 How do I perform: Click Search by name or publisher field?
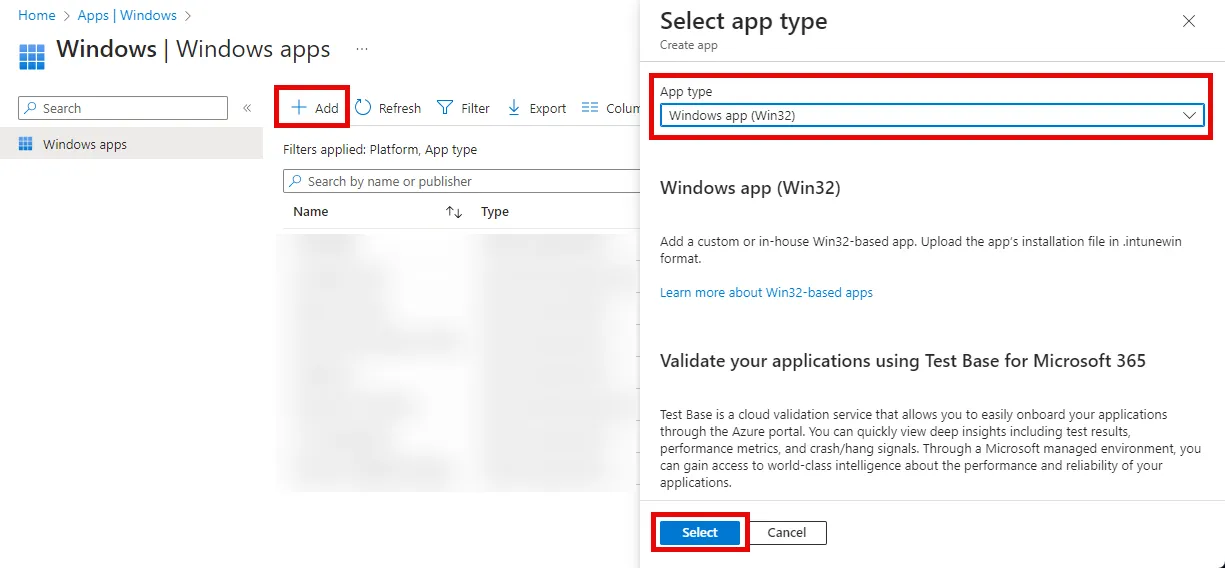(461, 181)
